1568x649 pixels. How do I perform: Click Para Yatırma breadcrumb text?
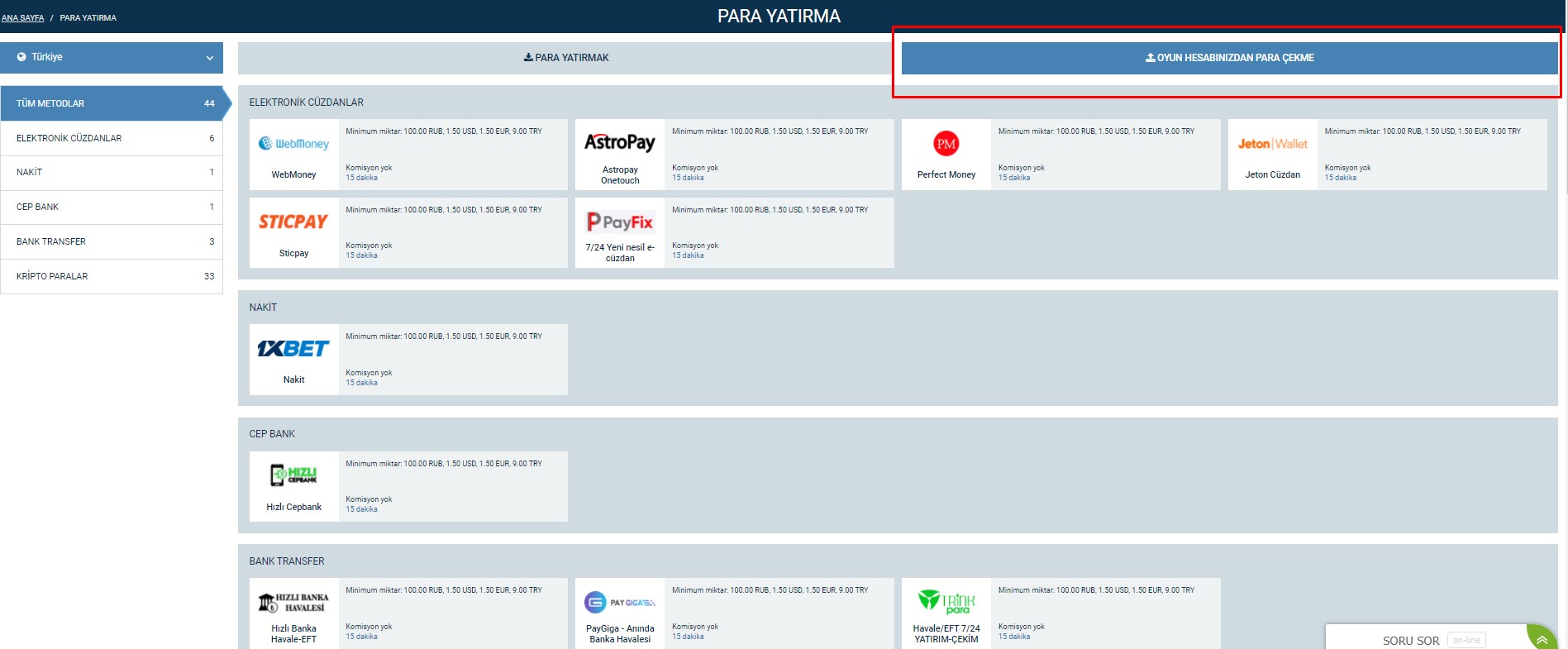tap(88, 17)
